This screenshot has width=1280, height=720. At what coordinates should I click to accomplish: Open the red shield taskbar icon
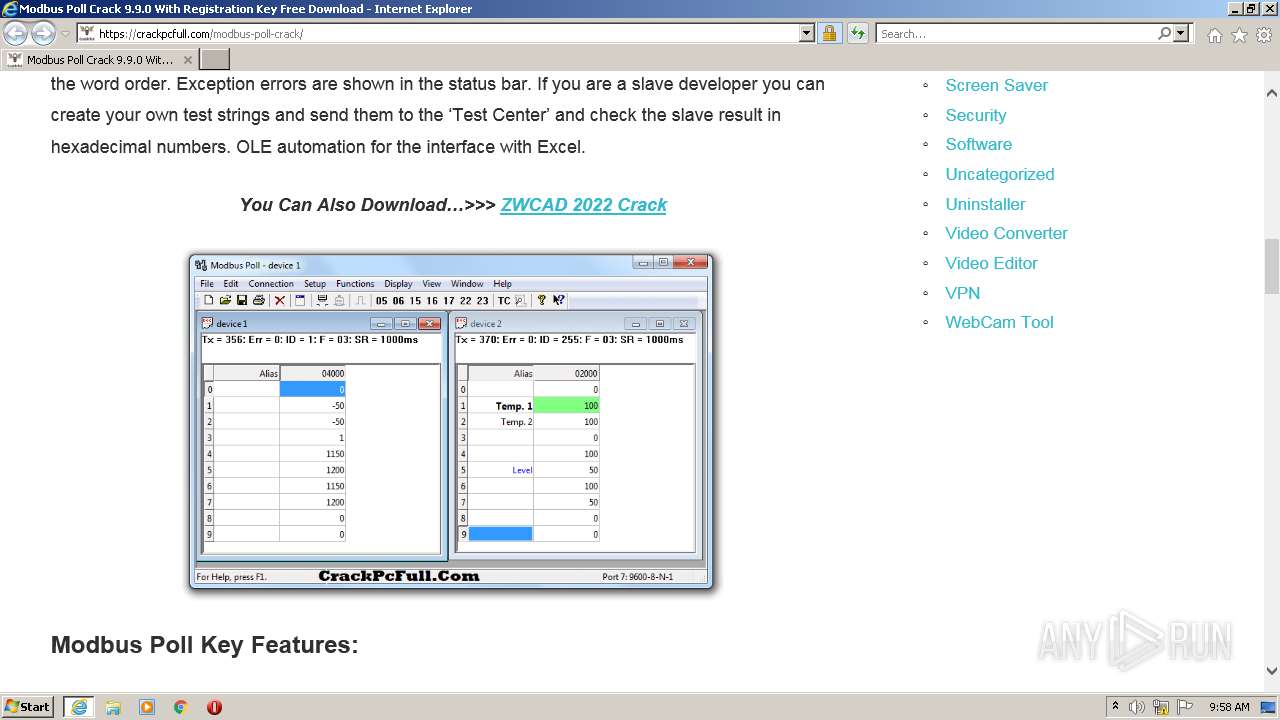(x=214, y=707)
